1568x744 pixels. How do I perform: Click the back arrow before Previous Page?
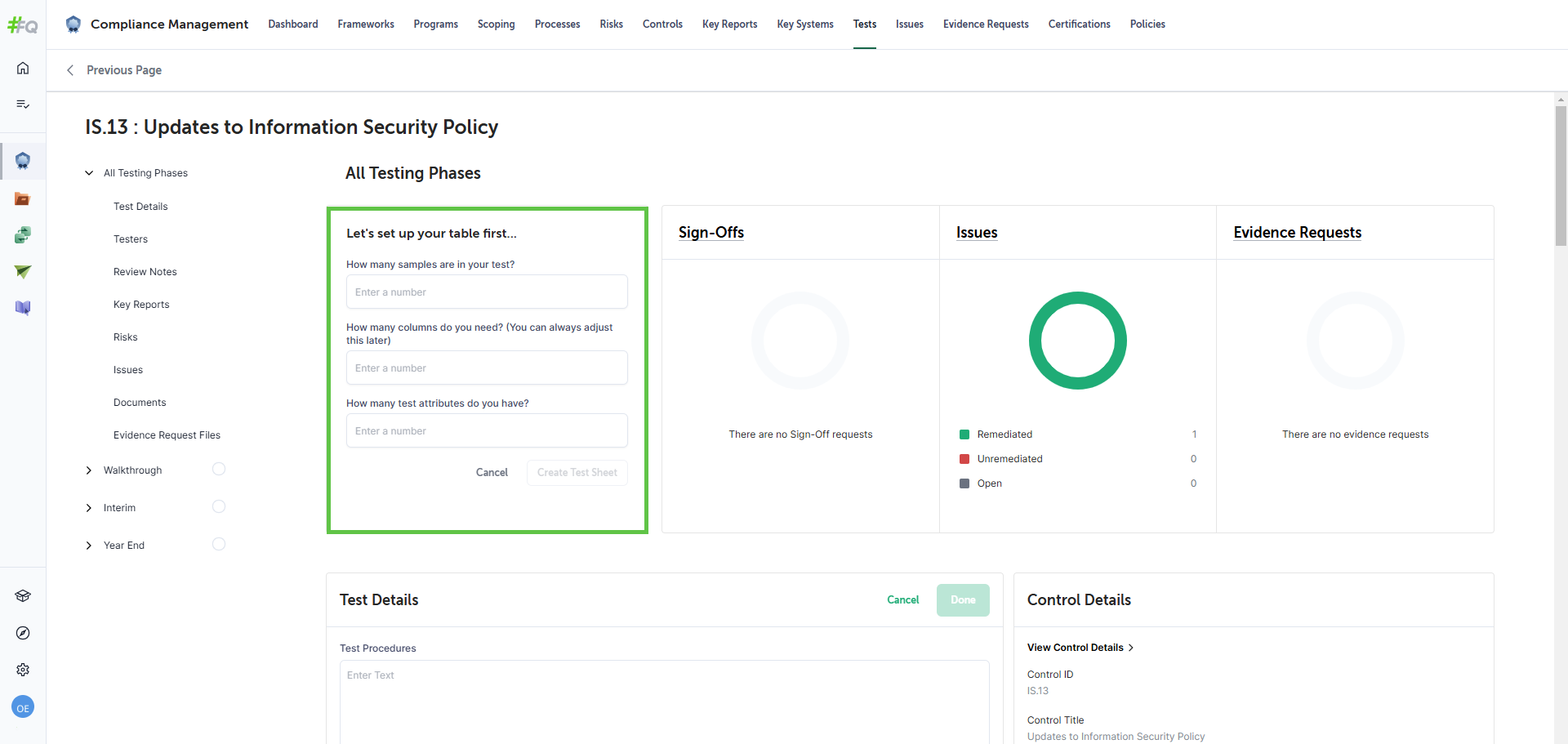[70, 70]
